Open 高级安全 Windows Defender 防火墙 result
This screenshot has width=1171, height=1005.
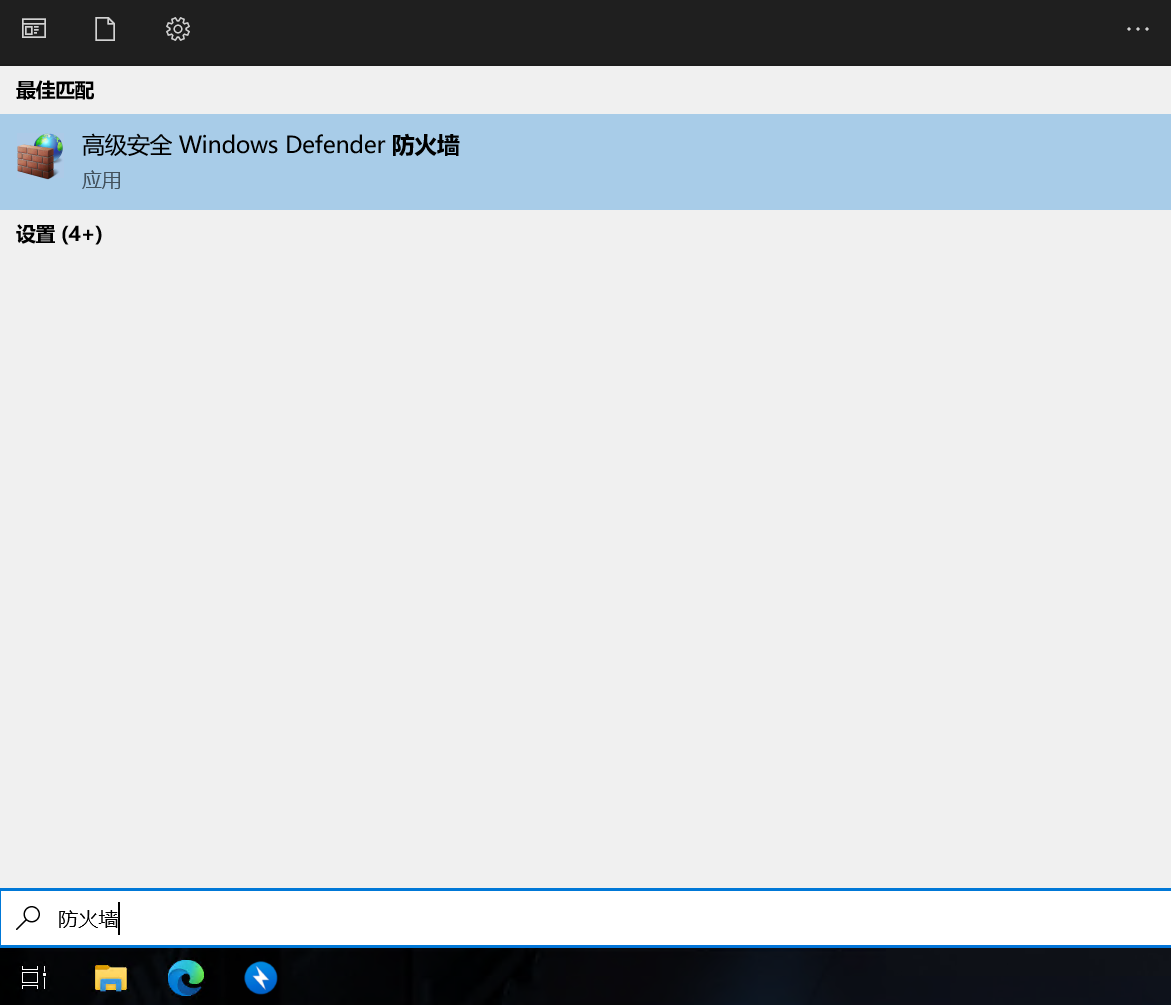pyautogui.click(x=586, y=162)
